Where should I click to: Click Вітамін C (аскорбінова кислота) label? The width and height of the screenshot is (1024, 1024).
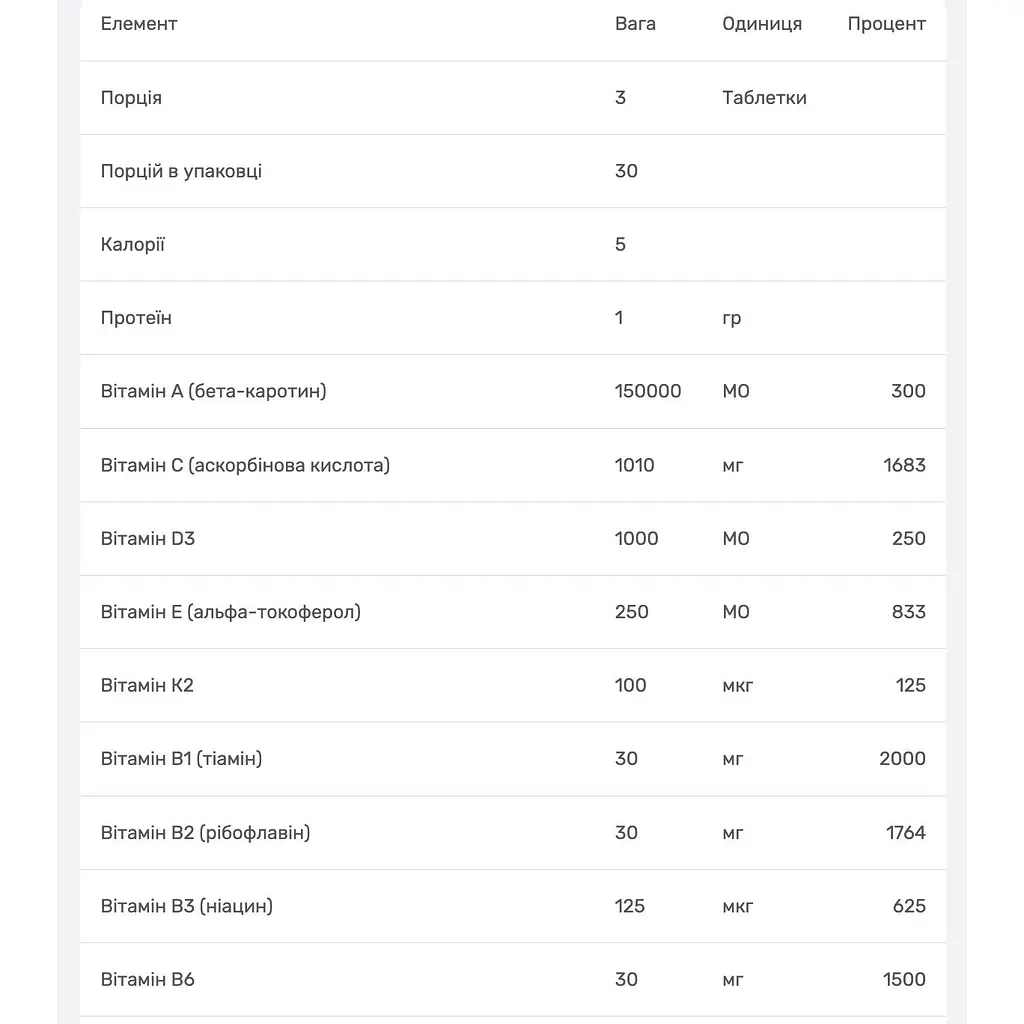click(x=245, y=466)
